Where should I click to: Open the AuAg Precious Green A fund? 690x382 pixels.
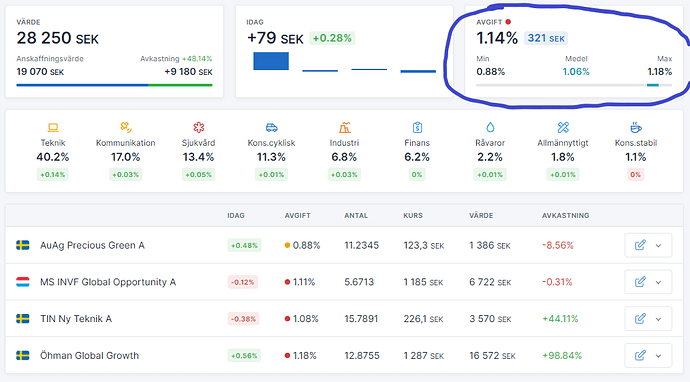[x=92, y=245]
